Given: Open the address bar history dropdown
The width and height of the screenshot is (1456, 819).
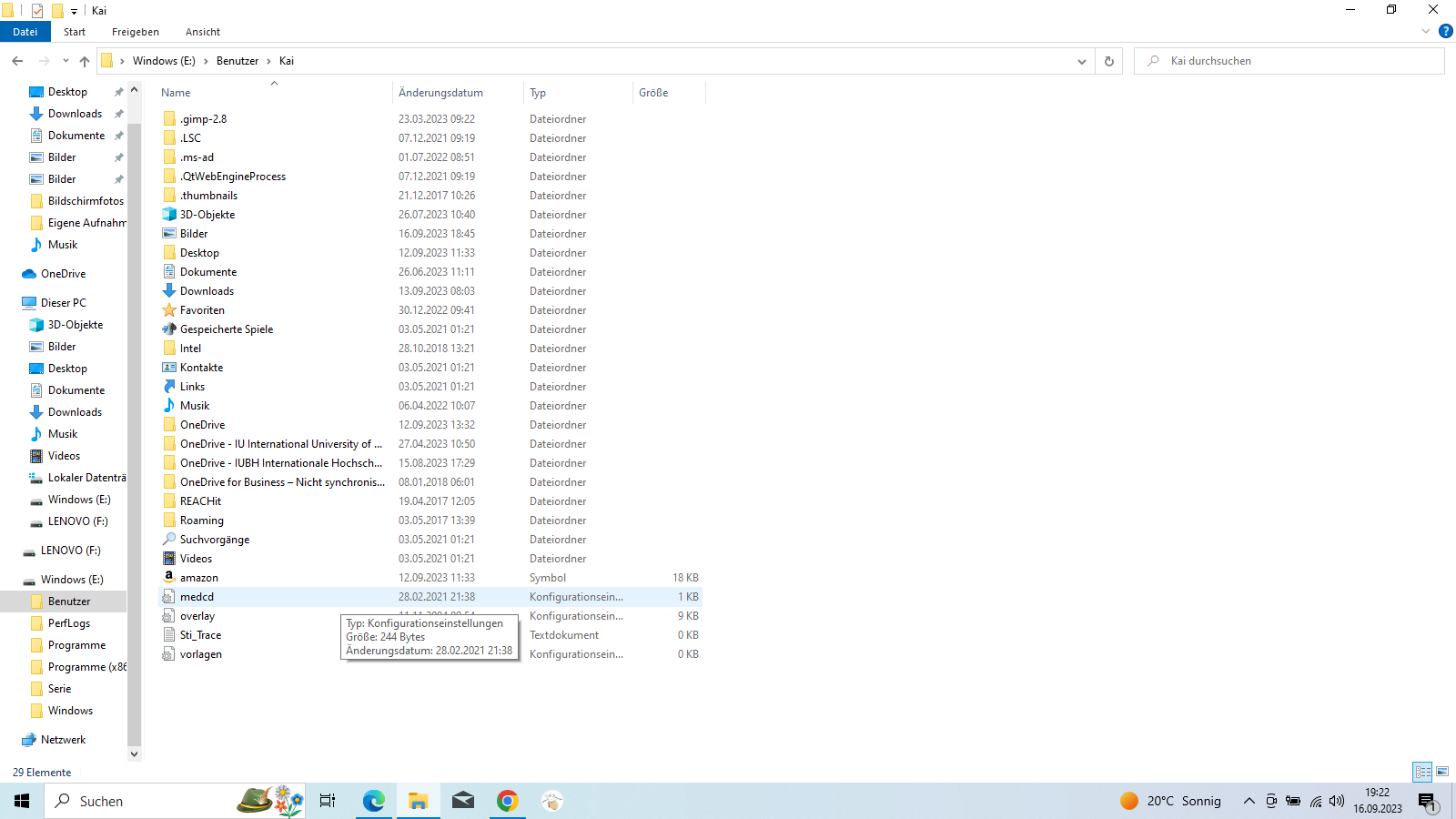Looking at the screenshot, I should click(x=1082, y=61).
